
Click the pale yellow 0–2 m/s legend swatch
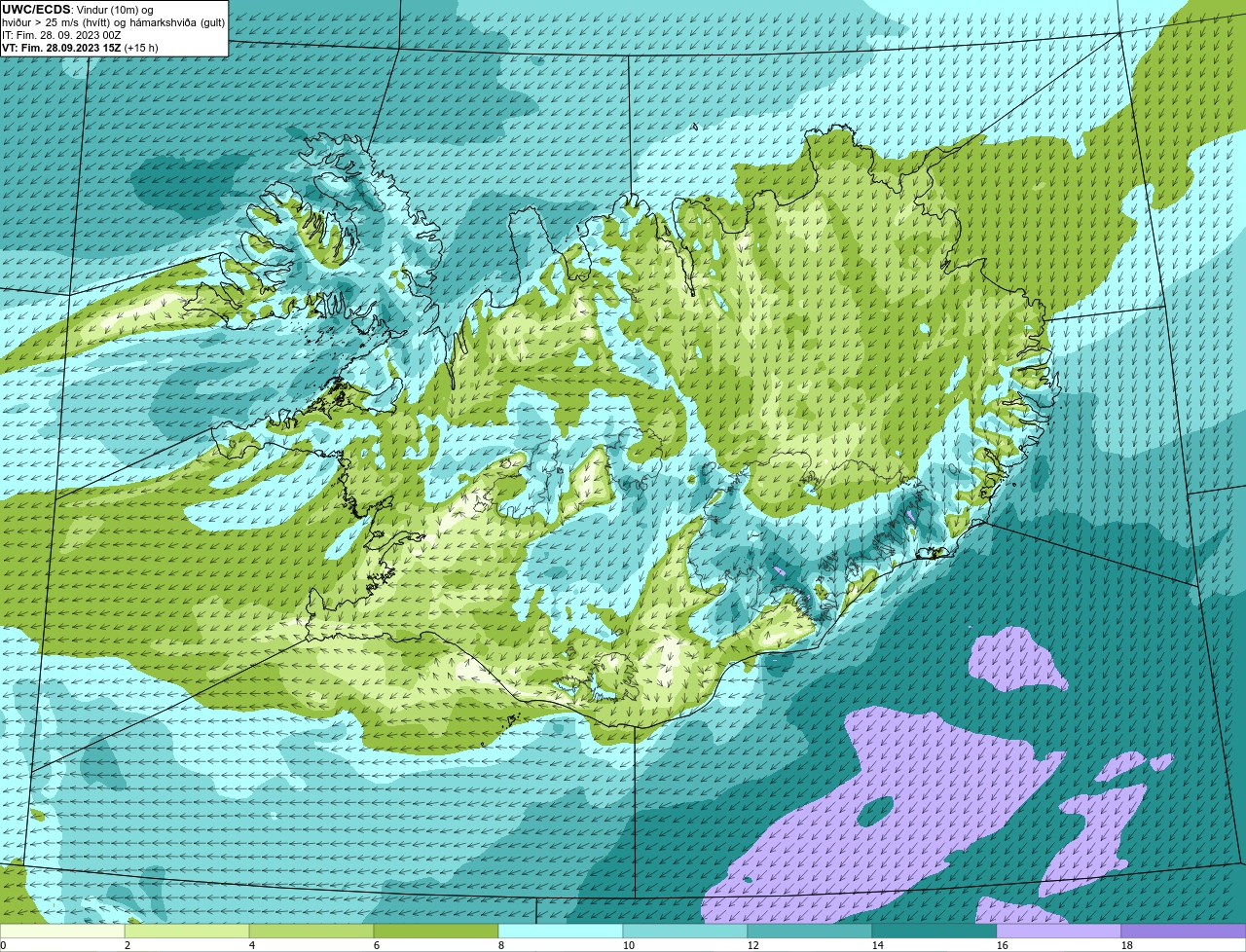pos(62,931)
